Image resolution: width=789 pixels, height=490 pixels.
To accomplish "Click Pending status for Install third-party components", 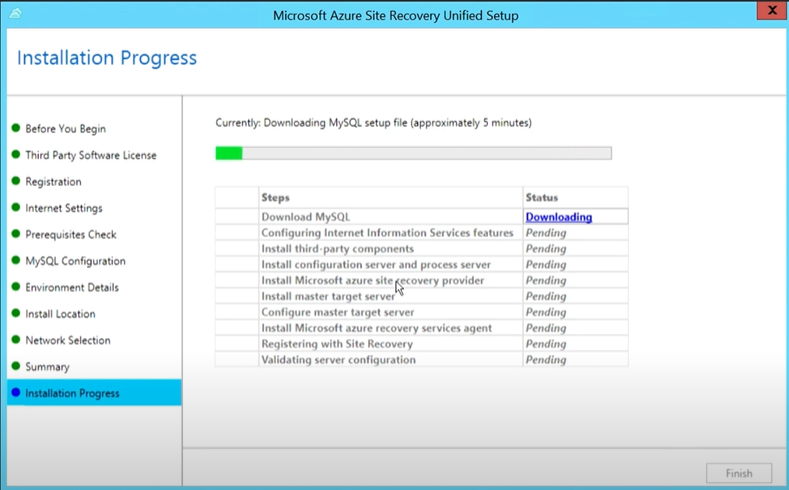I will point(546,249).
